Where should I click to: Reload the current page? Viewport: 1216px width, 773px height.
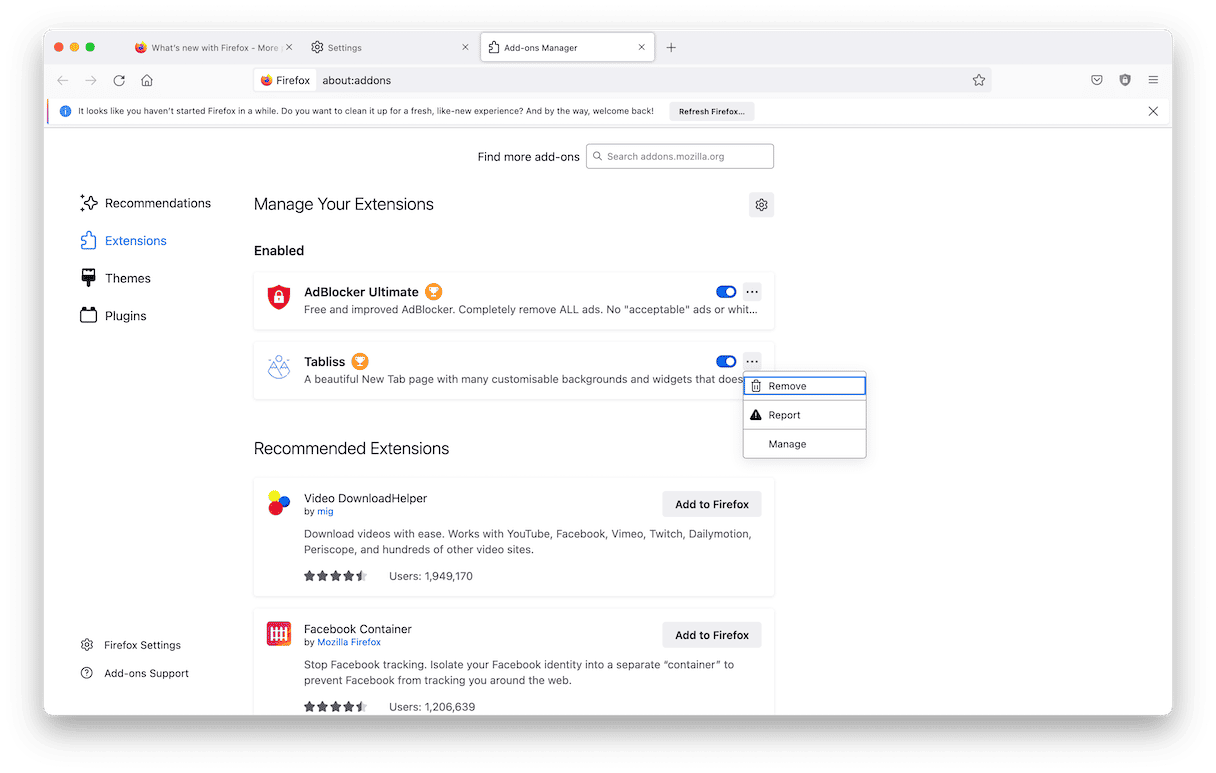[119, 80]
